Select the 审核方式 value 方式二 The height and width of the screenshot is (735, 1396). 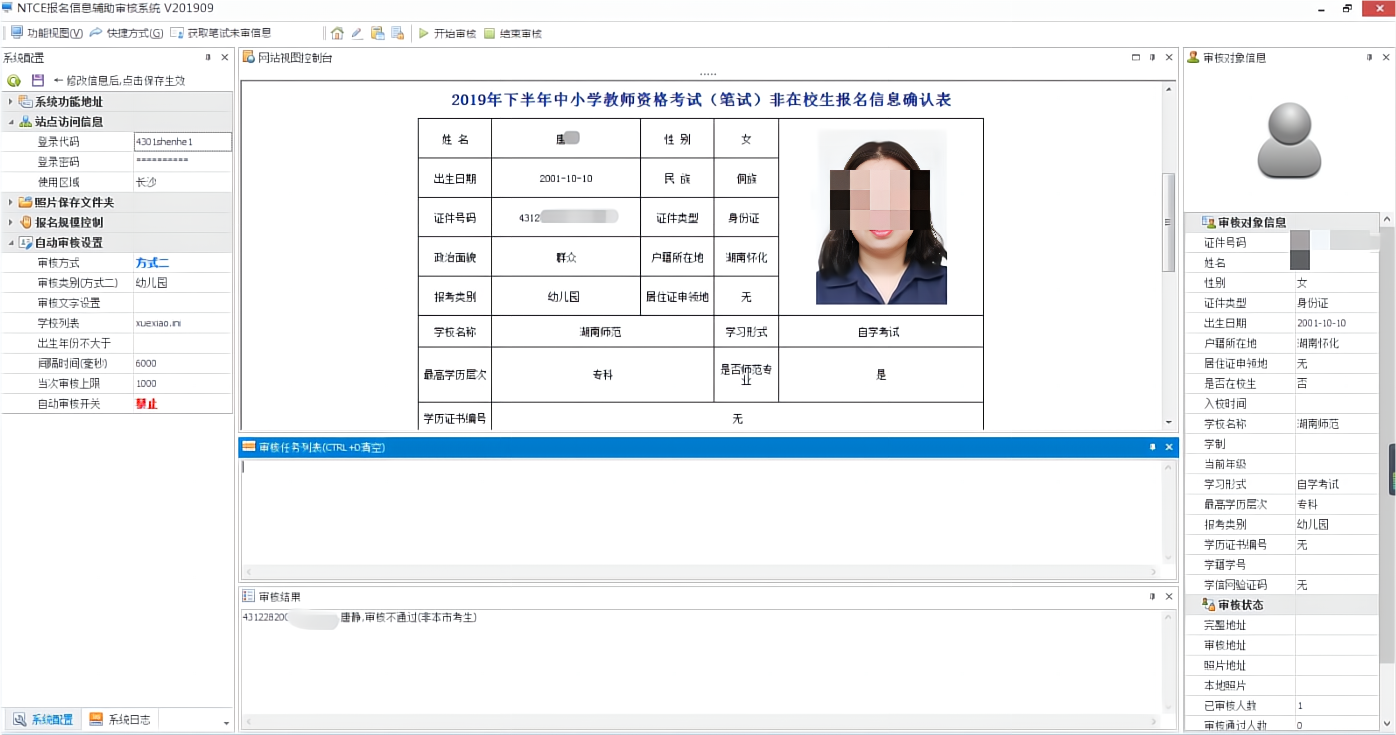(182, 263)
